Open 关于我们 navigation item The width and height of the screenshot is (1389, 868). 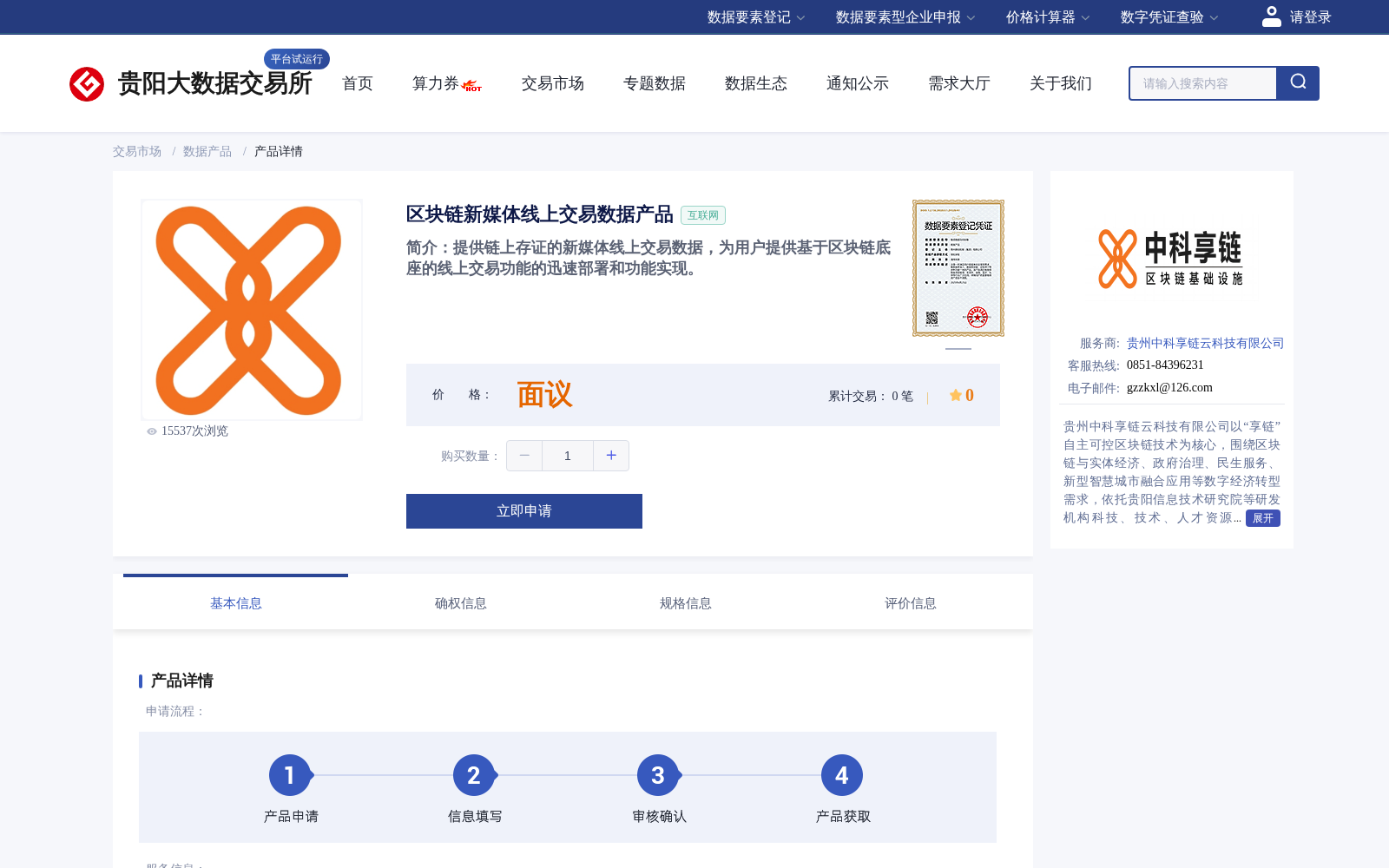tap(1061, 83)
